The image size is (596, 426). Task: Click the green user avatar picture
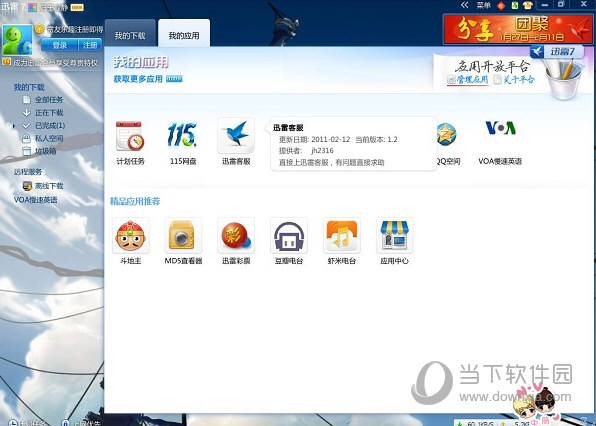point(17,40)
